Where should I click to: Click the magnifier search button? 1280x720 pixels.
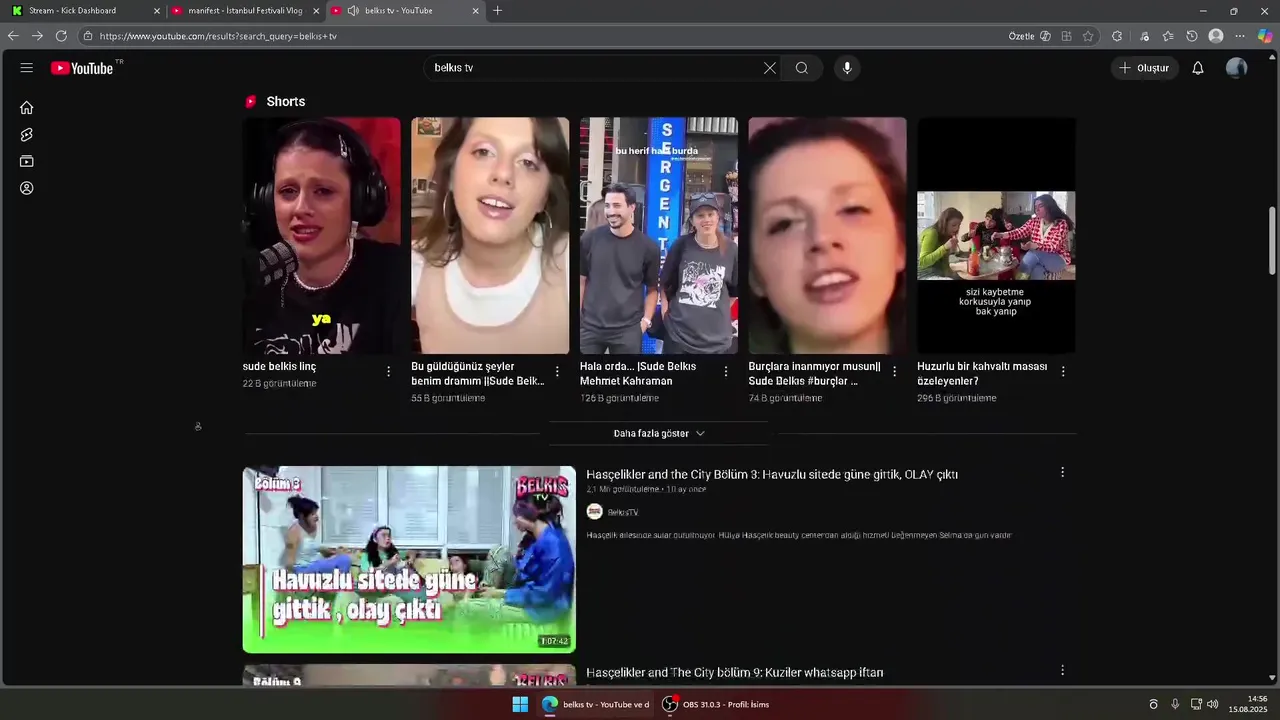pos(802,68)
